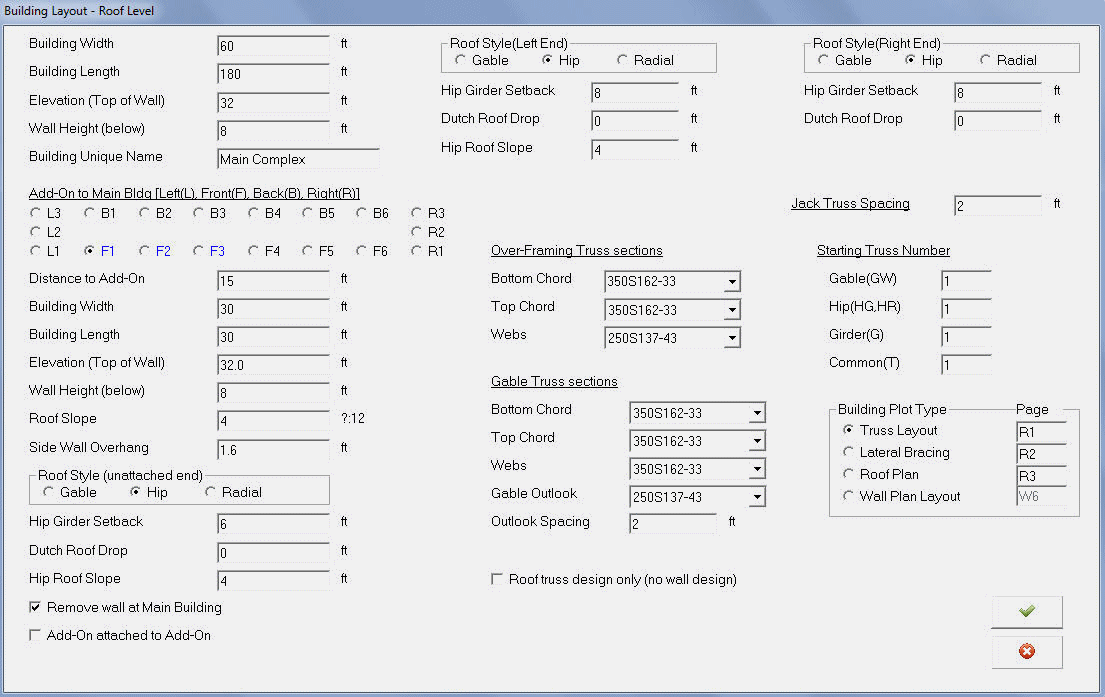Click the Side Wall Overhang field
The width and height of the screenshot is (1105, 697).
tap(272, 450)
